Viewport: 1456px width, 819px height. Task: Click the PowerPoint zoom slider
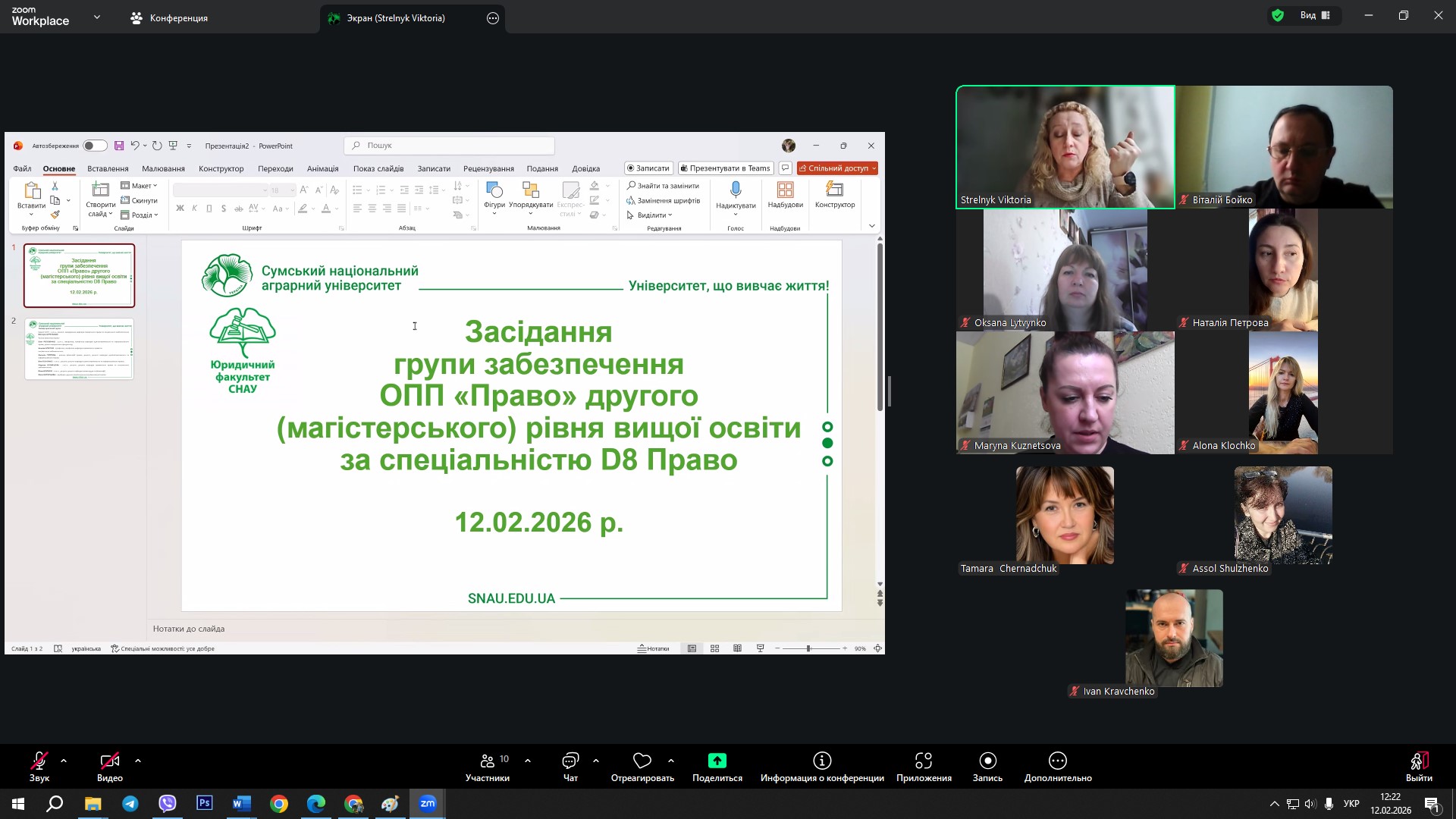[808, 648]
